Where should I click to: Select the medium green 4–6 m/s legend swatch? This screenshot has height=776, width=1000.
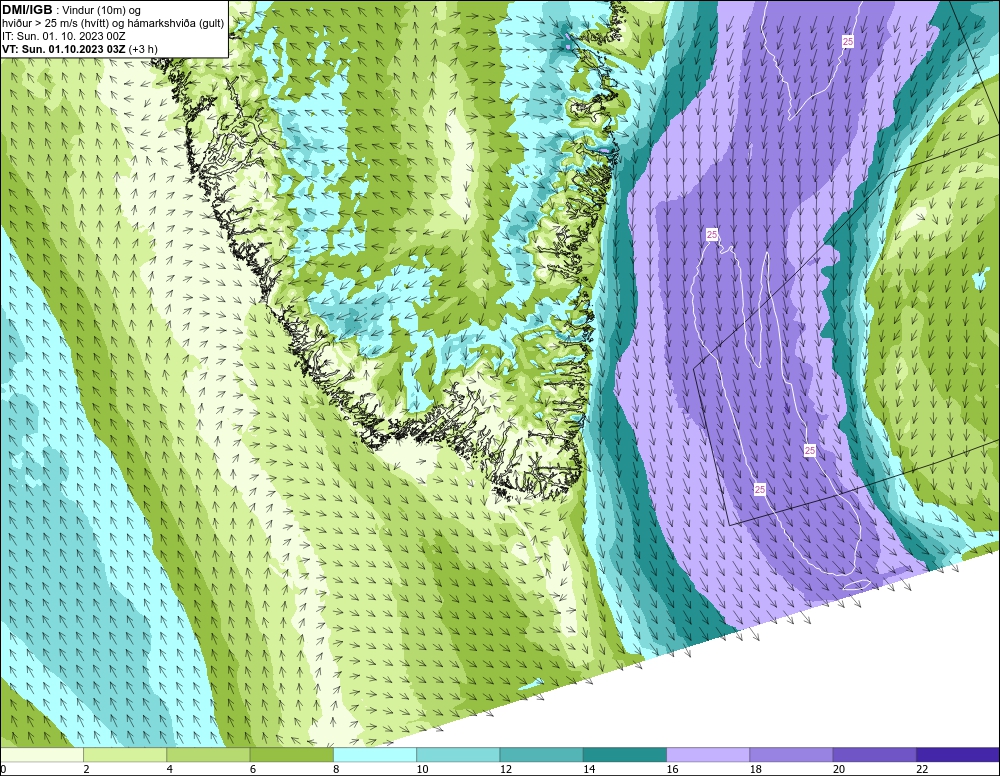tap(209, 755)
